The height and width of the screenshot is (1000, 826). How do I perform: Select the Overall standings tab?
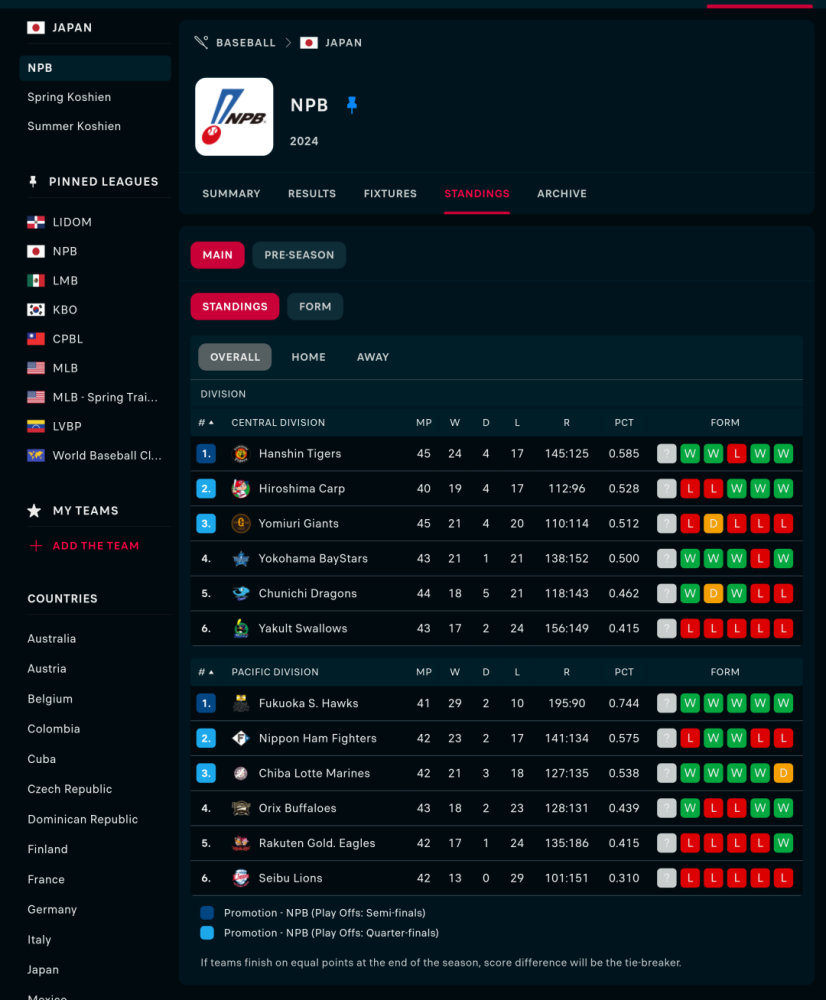coord(235,357)
